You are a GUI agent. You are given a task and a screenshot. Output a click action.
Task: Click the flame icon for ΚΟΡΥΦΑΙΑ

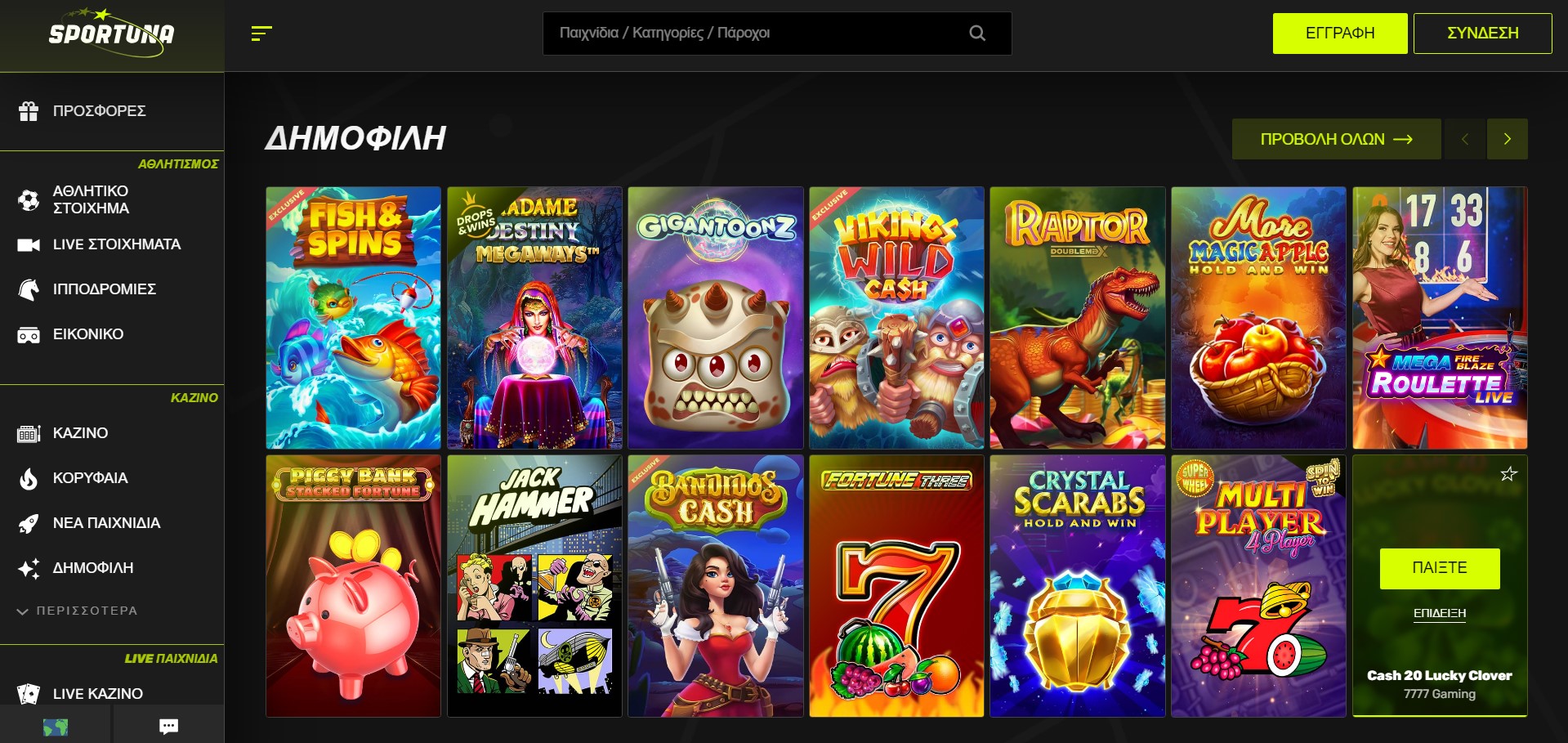(x=29, y=478)
